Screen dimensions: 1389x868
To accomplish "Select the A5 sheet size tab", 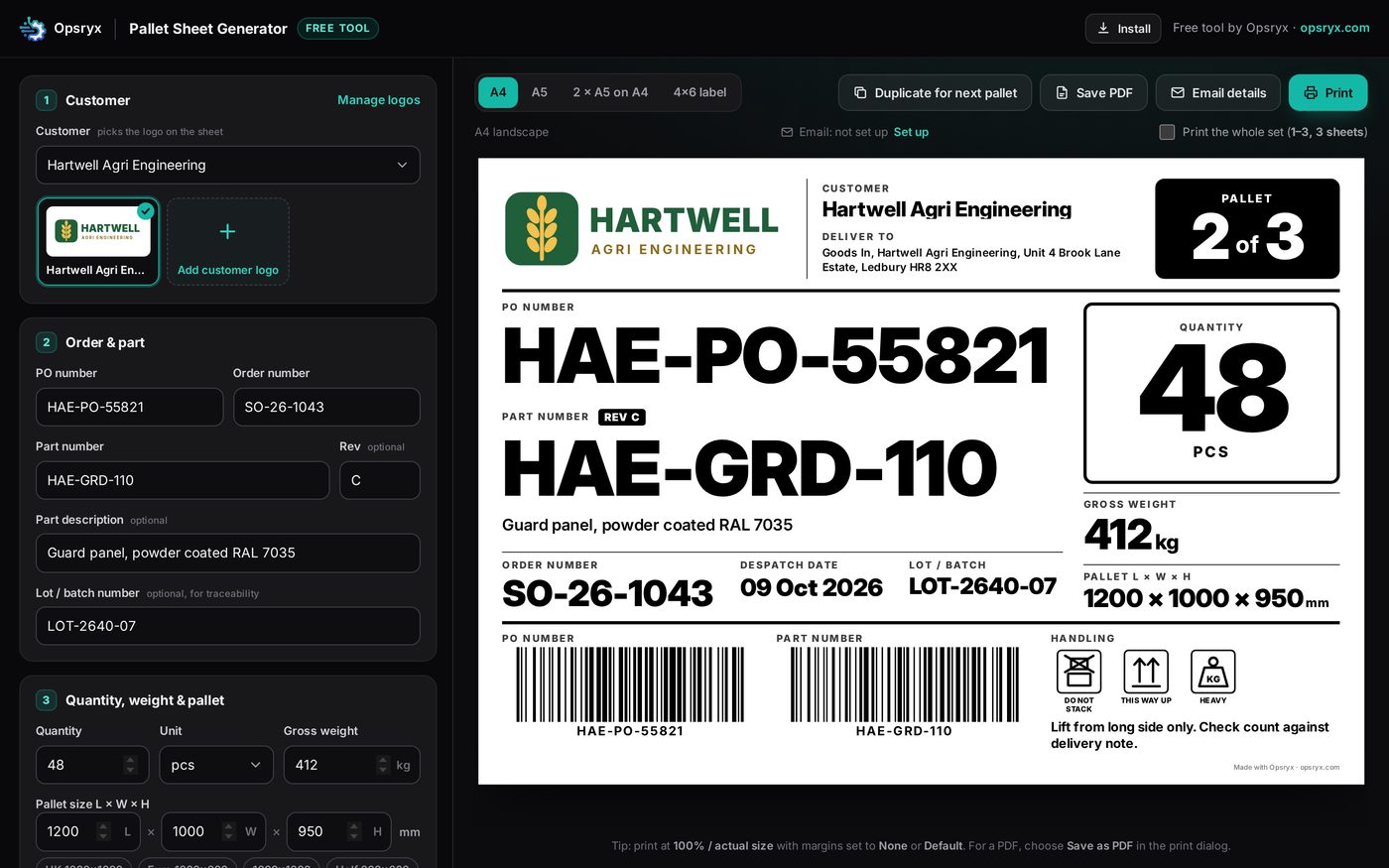I will click(539, 92).
